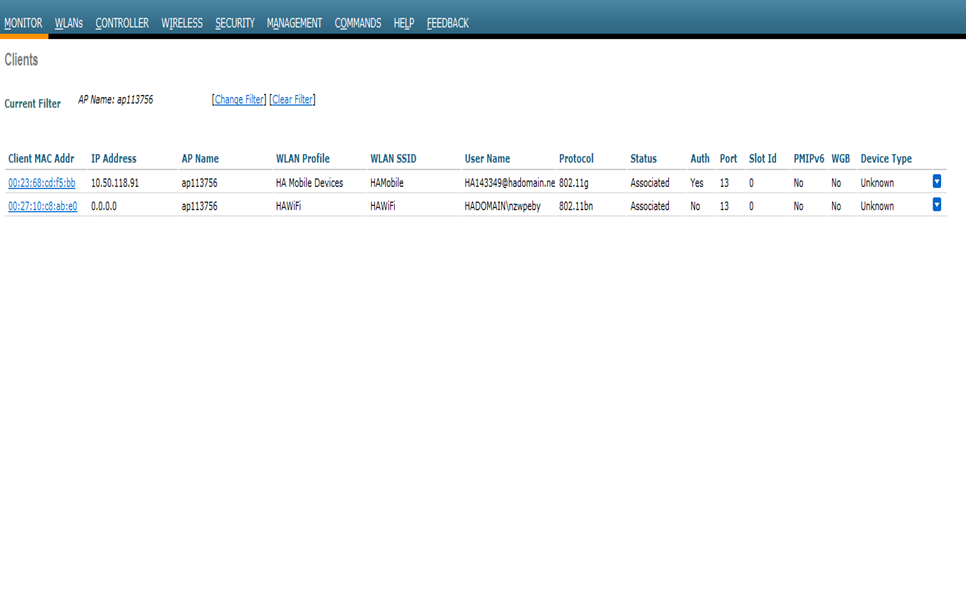The width and height of the screenshot is (966, 597).
Task: Click the HAMobile SSID cell
Action: (x=387, y=183)
